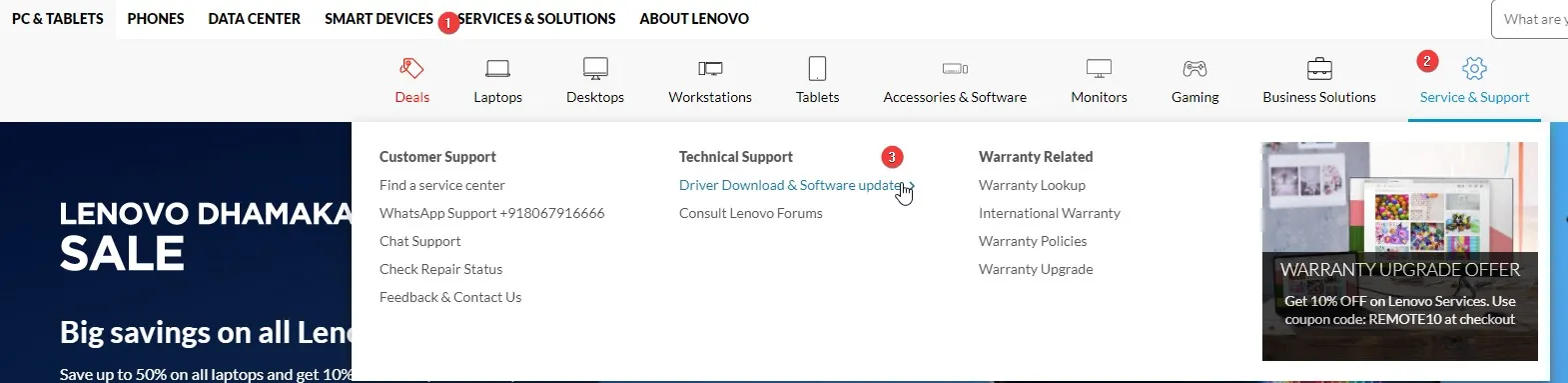Click the Warranty Upgrade Offer banner image
The width and height of the screenshot is (1568, 383).
coord(1399,251)
